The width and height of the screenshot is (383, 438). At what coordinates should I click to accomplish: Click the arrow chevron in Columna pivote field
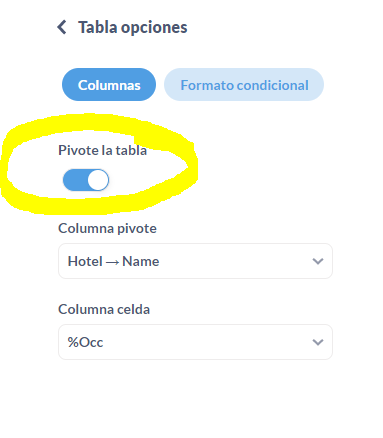click(318, 261)
